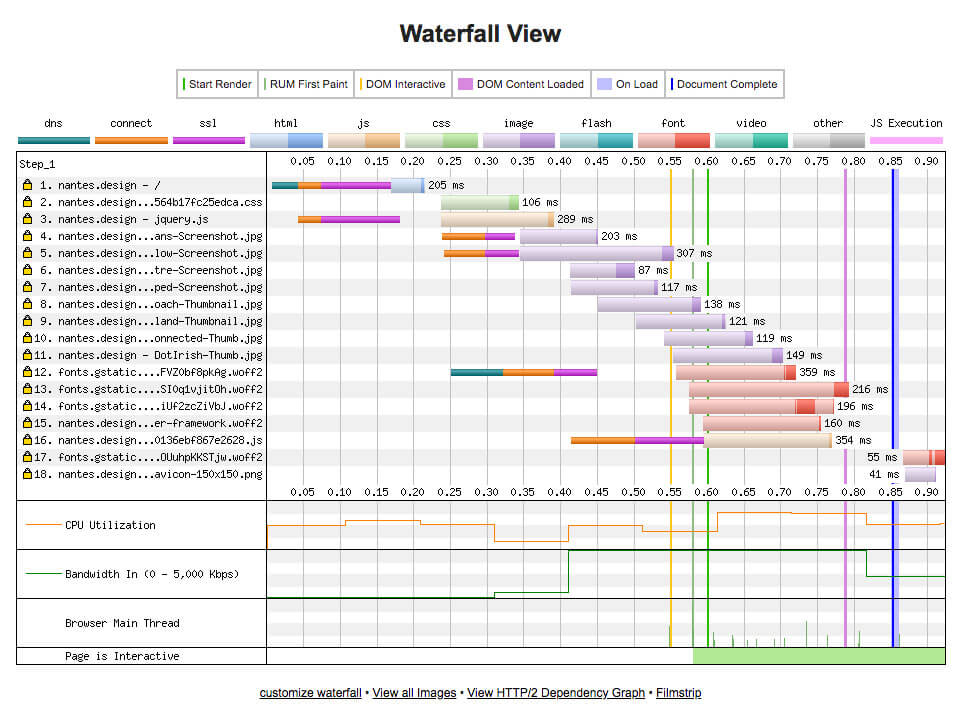Screen dimensions: 961x709
Task: Open View HTTP/2 Dependency Graph link
Action: pos(556,692)
